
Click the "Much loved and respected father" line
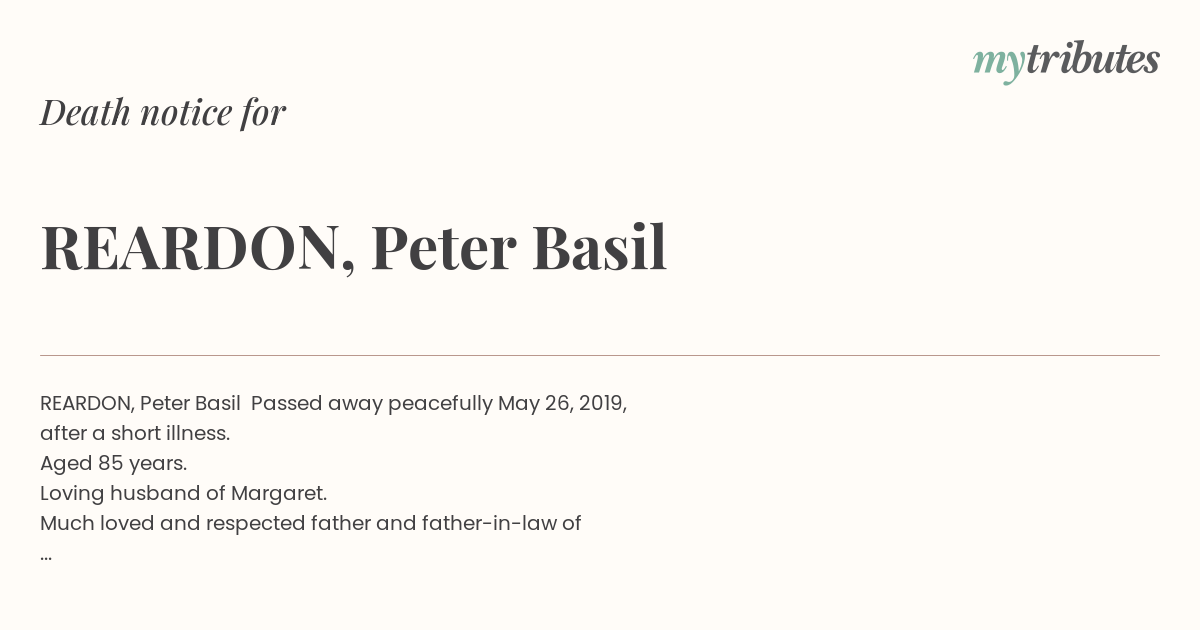(311, 523)
